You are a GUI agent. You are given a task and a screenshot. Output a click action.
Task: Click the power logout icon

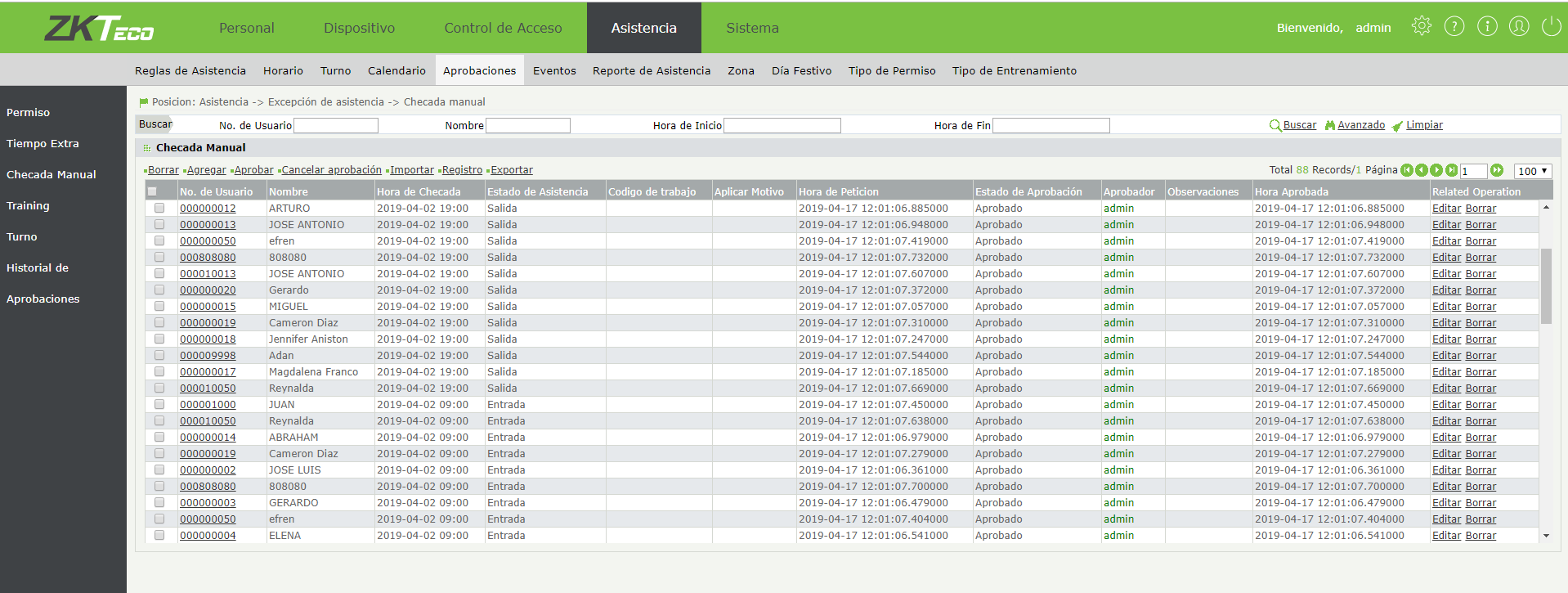click(1551, 26)
